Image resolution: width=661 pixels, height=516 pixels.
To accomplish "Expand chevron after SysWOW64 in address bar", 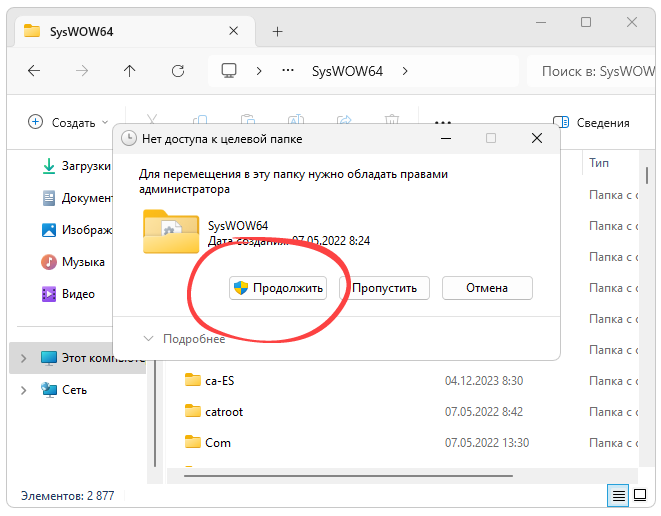I will point(405,71).
